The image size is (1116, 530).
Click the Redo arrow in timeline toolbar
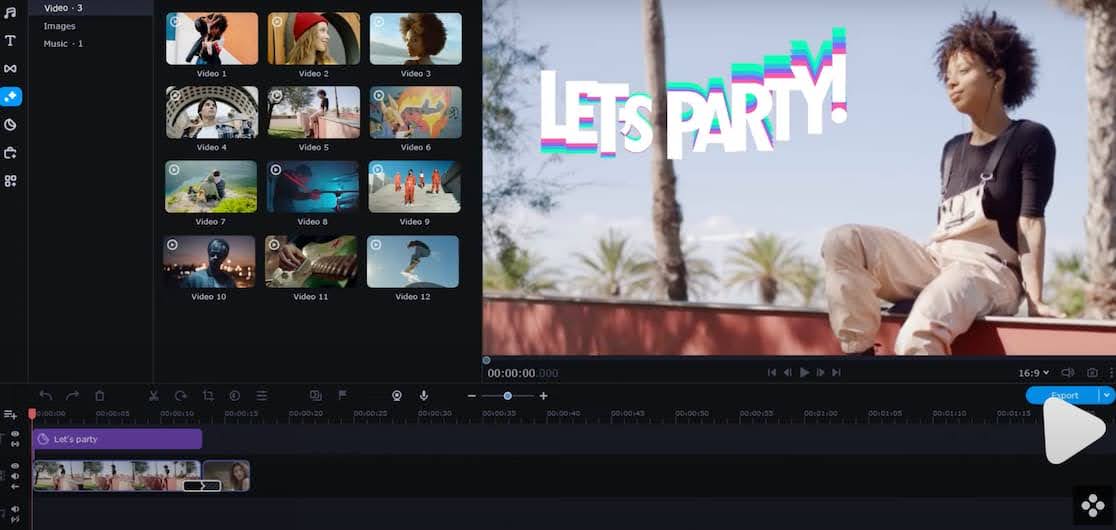coord(73,396)
